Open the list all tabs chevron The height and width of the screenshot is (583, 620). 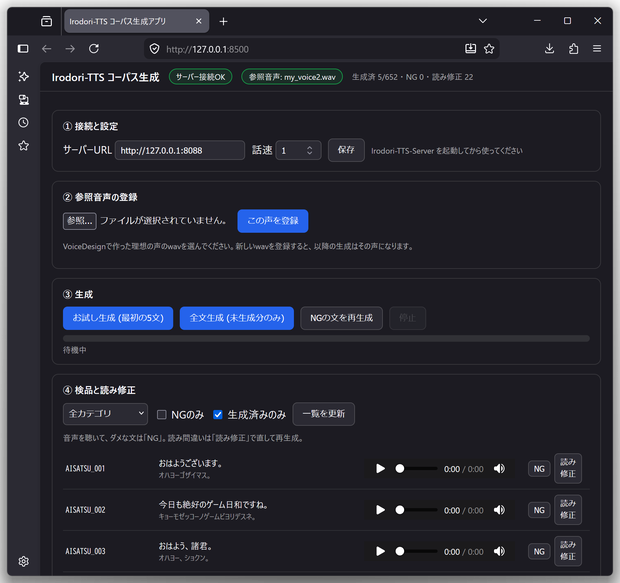(x=483, y=21)
